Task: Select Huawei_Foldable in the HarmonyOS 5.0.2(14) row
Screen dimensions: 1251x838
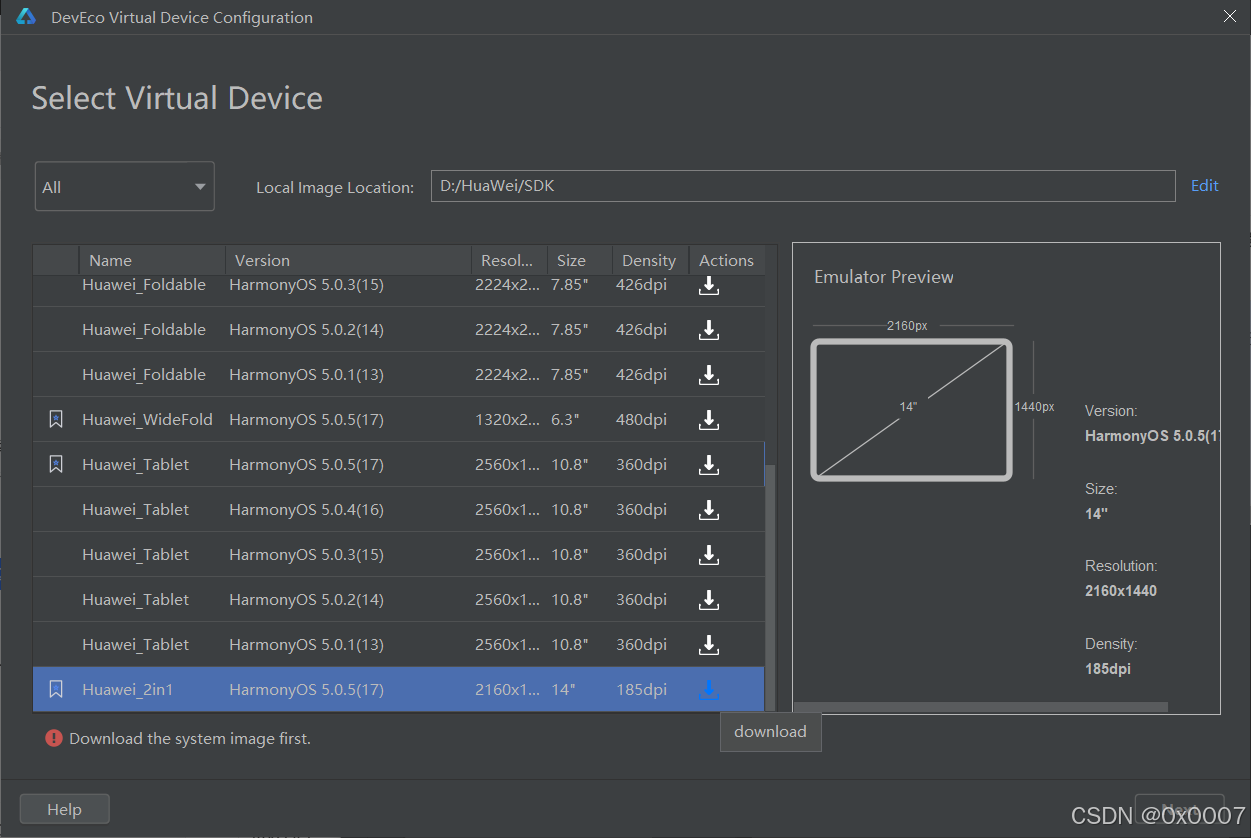Action: (144, 330)
